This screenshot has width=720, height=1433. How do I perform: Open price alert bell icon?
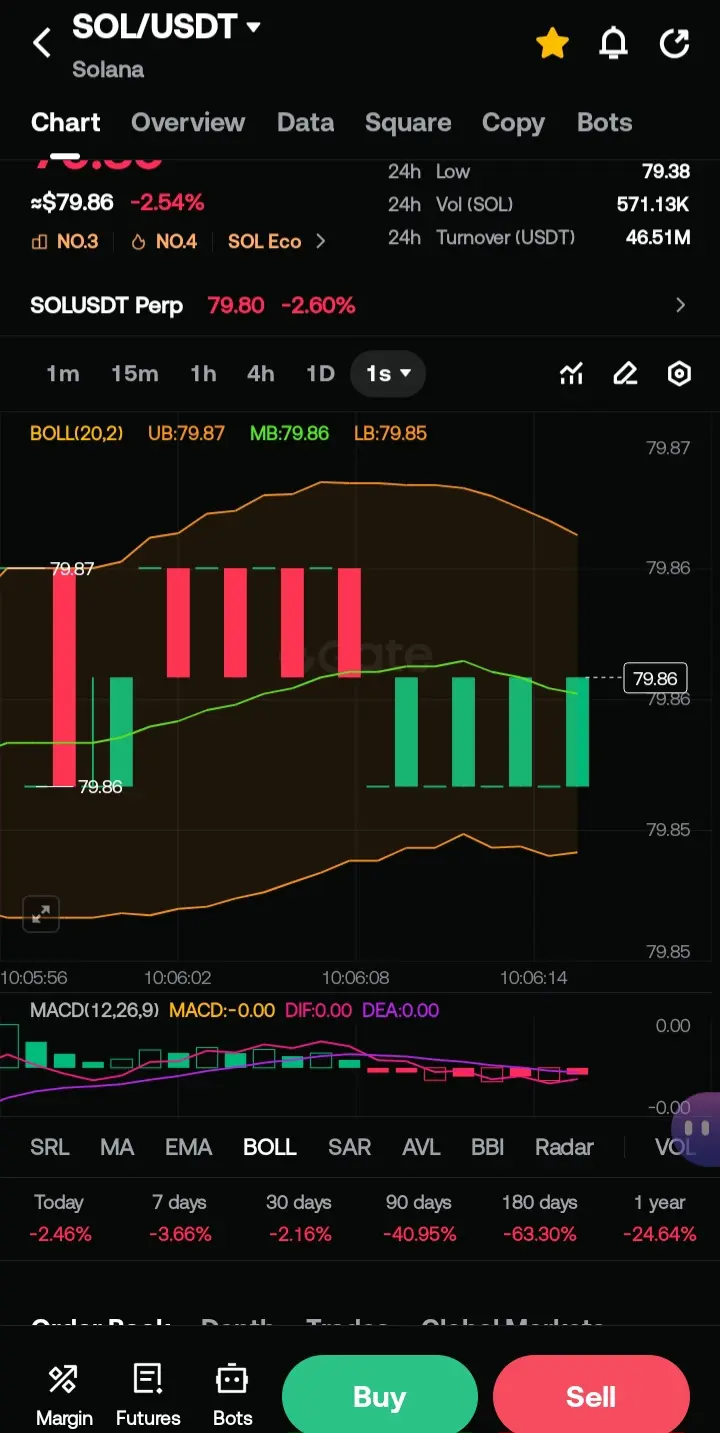tap(613, 43)
